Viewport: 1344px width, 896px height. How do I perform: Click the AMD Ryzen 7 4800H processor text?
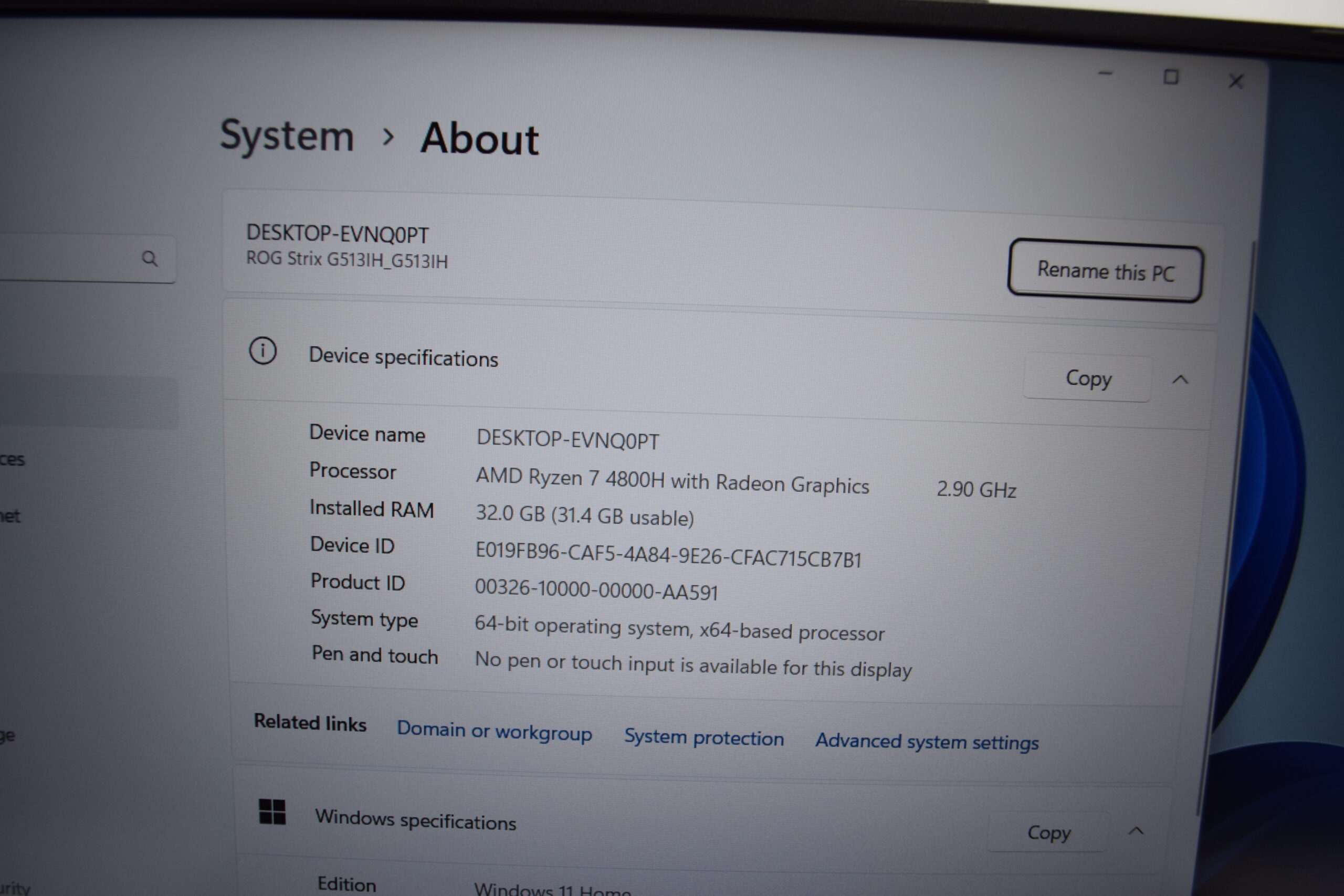pyautogui.click(x=673, y=481)
